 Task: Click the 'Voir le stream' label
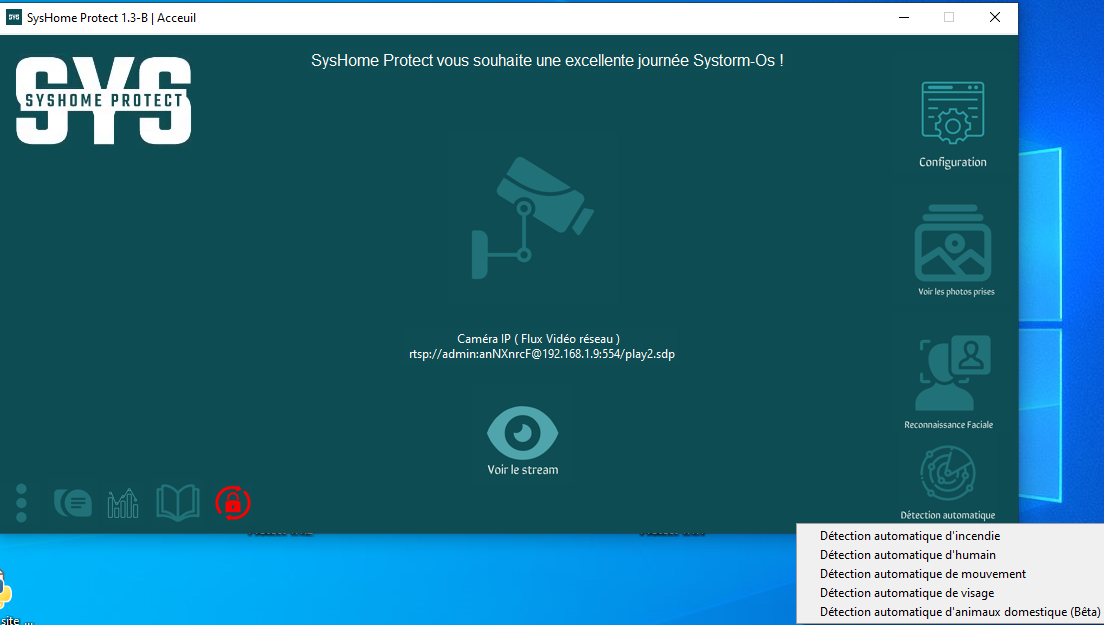click(x=522, y=469)
